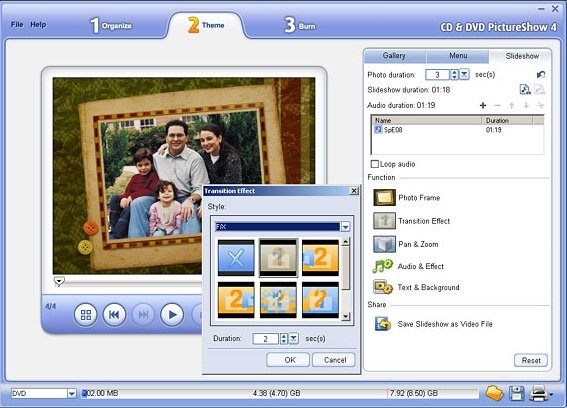Click the transition Duration value field
Image resolution: width=567 pixels, height=408 pixels.
pyautogui.click(x=266, y=339)
